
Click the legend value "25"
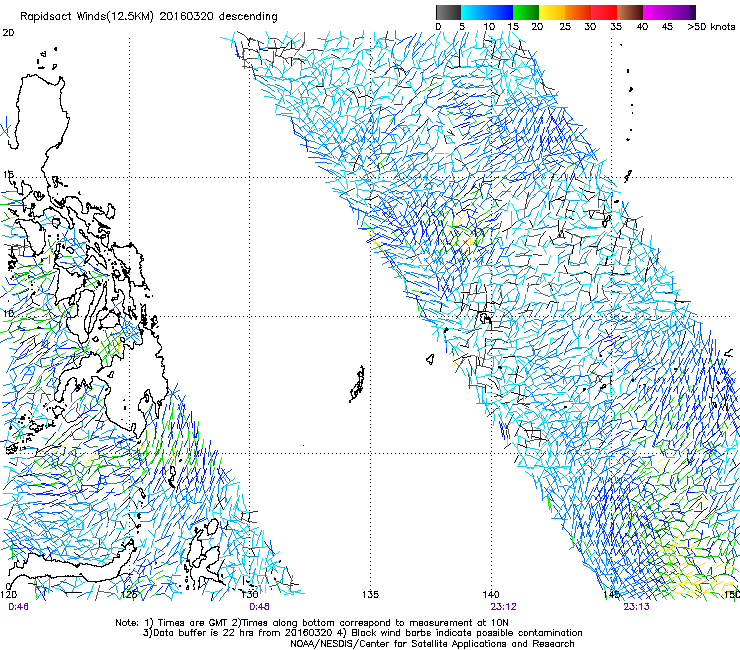565,27
